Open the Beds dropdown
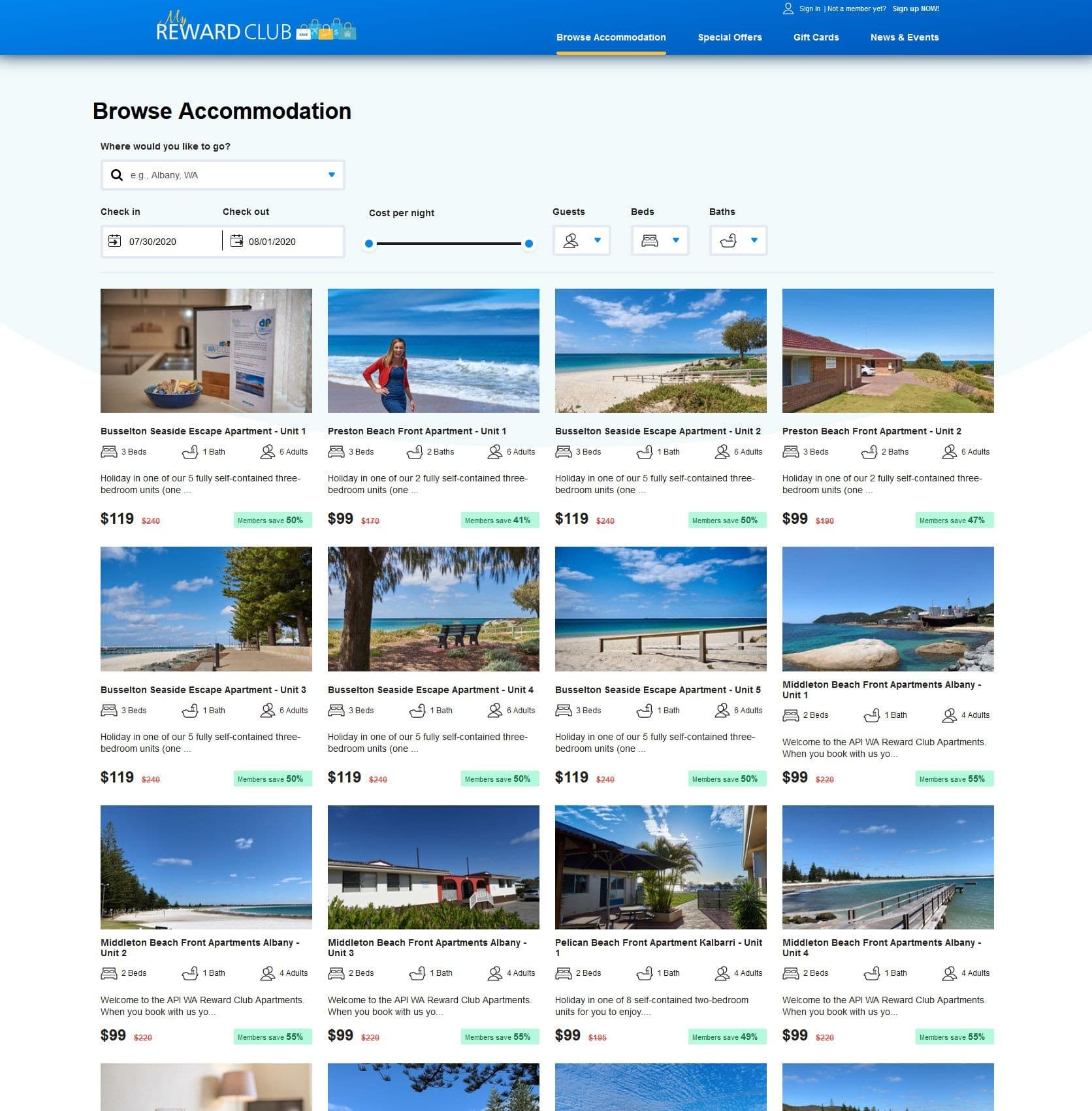 [x=660, y=240]
